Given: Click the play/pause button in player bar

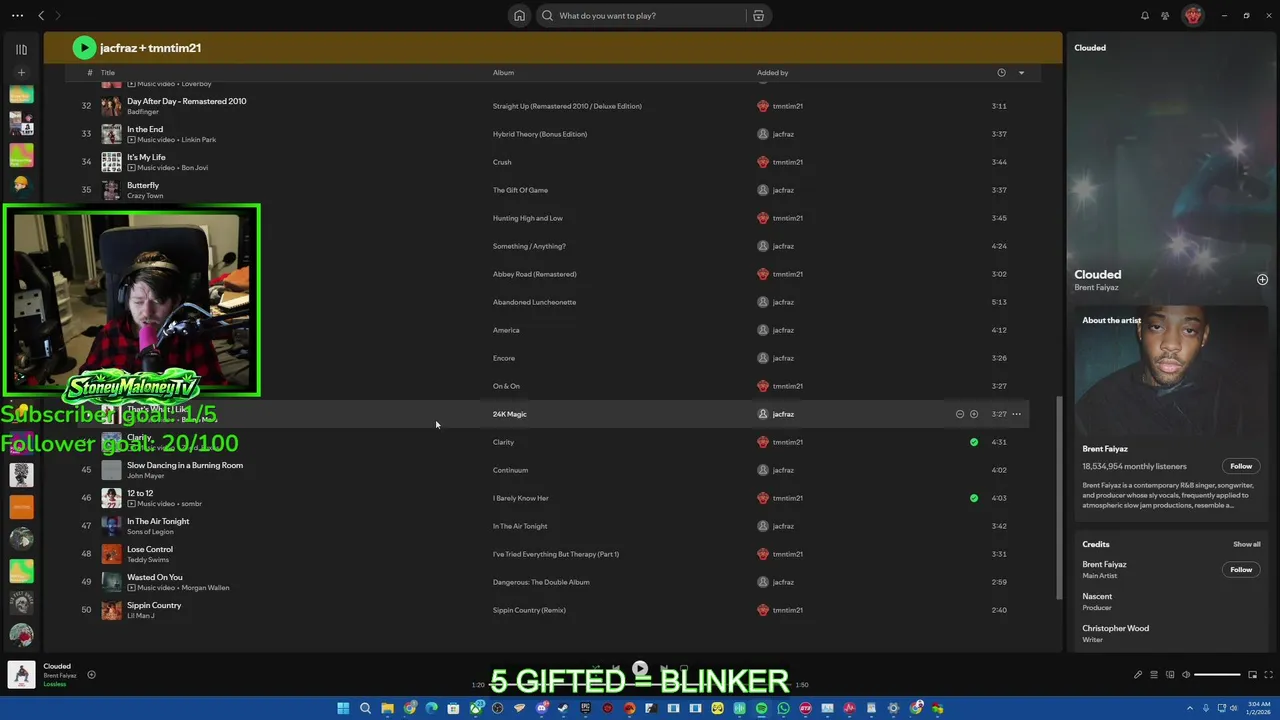Looking at the screenshot, I should (640, 669).
